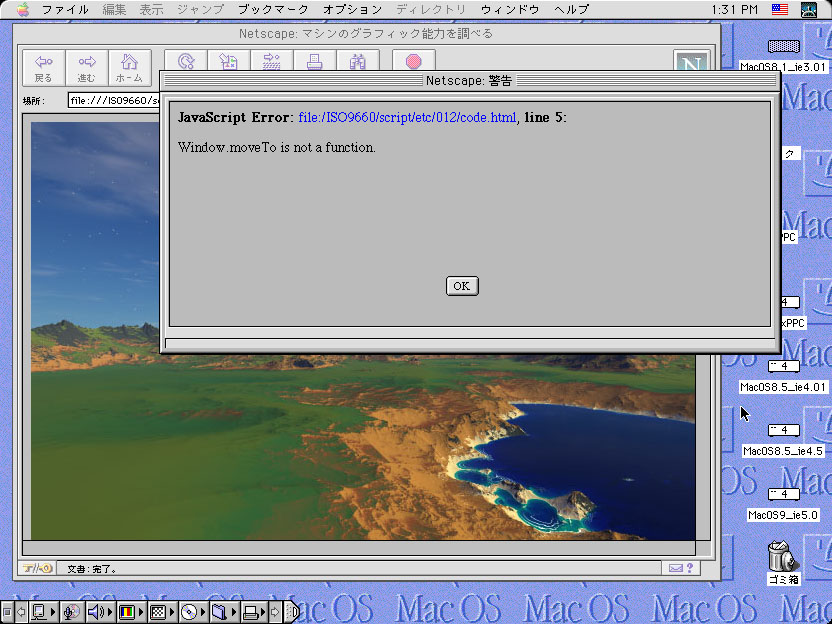832x624 pixels.
Task: Click the location URL field
Action: [x=114, y=100]
